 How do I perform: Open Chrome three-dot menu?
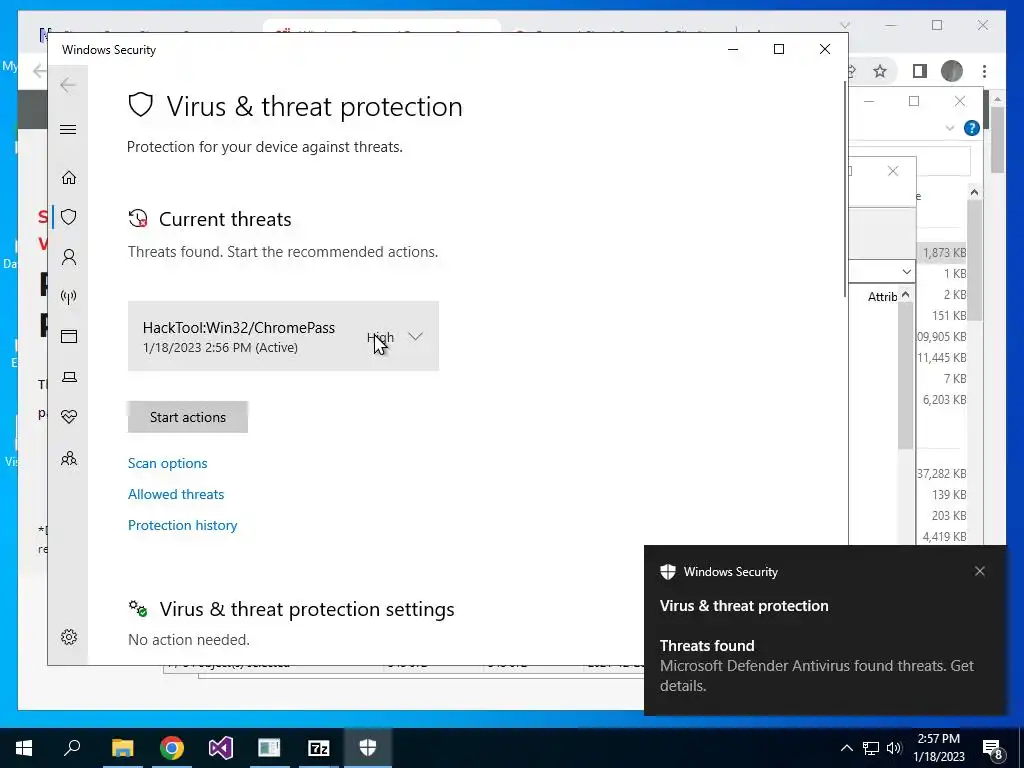tap(984, 71)
